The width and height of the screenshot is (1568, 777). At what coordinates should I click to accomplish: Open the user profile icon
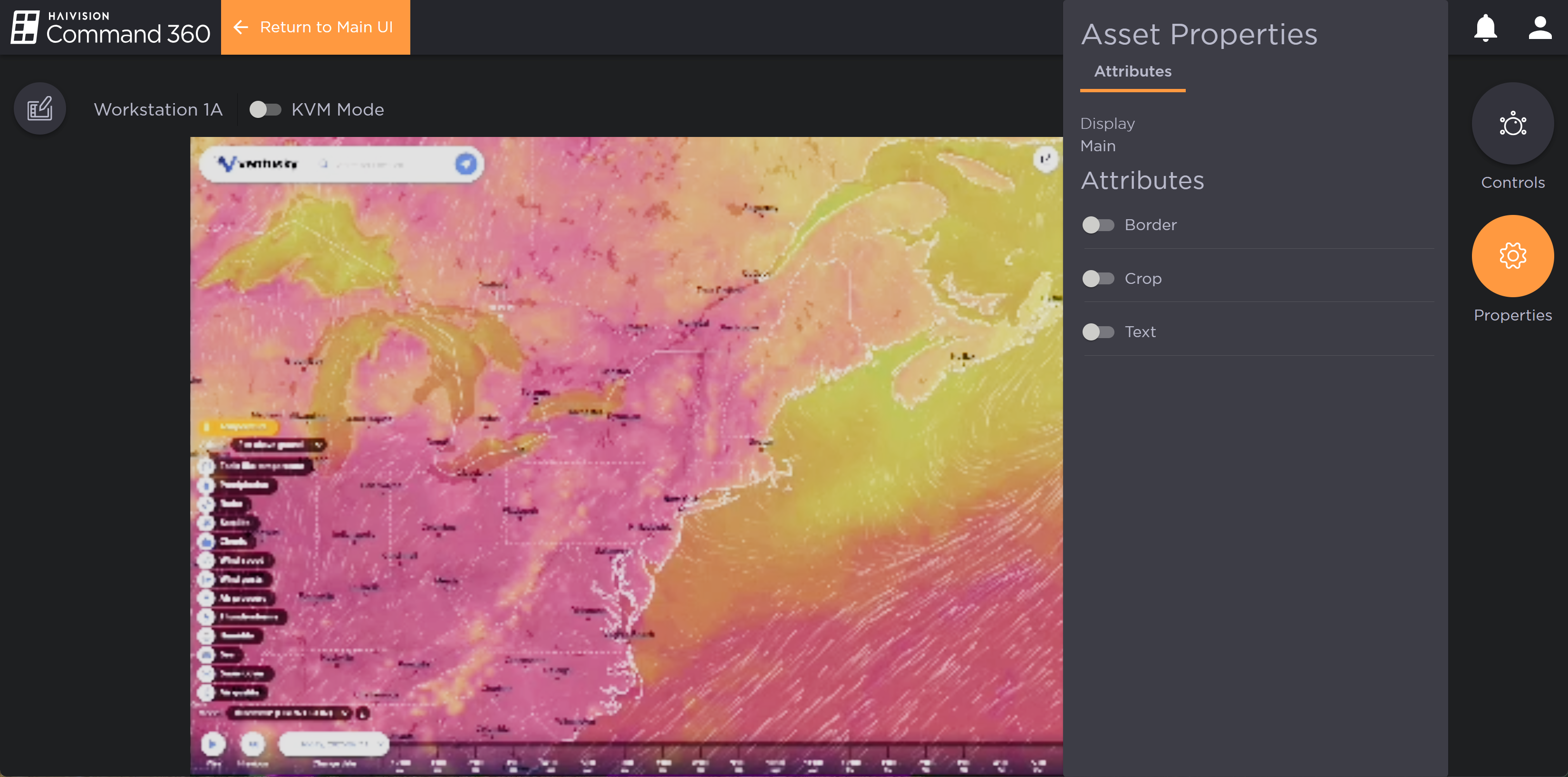(x=1540, y=28)
